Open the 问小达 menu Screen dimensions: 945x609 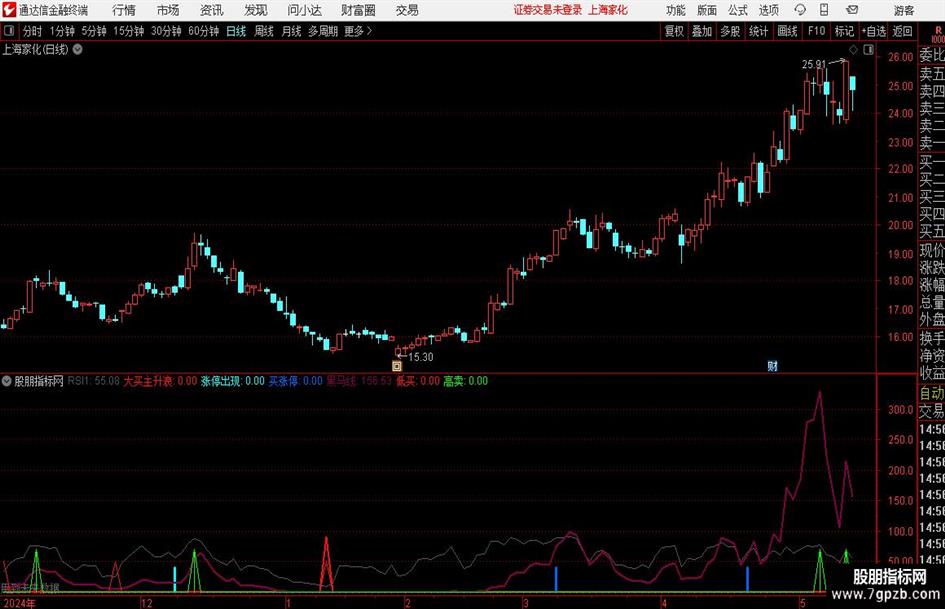[x=304, y=10]
